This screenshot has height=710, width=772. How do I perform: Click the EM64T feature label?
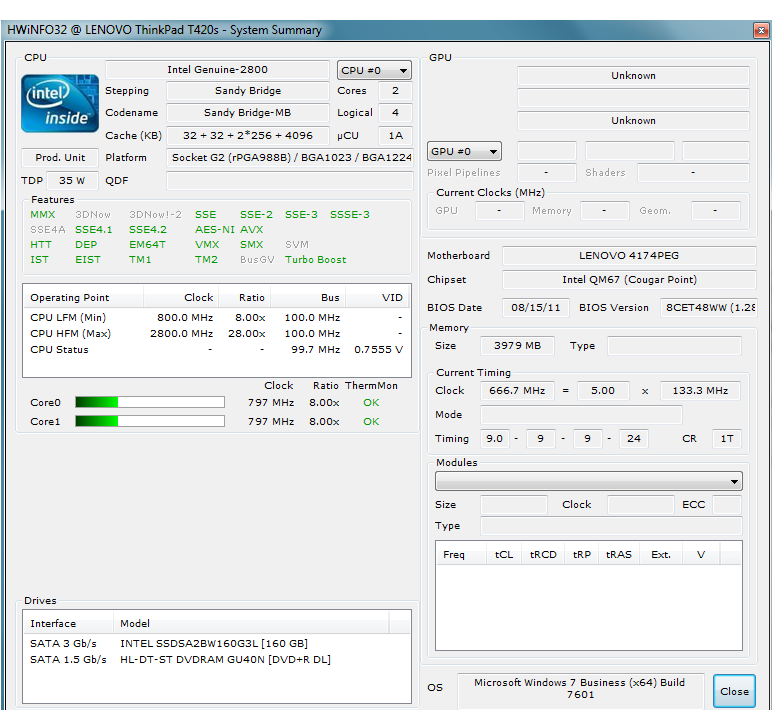click(147, 245)
